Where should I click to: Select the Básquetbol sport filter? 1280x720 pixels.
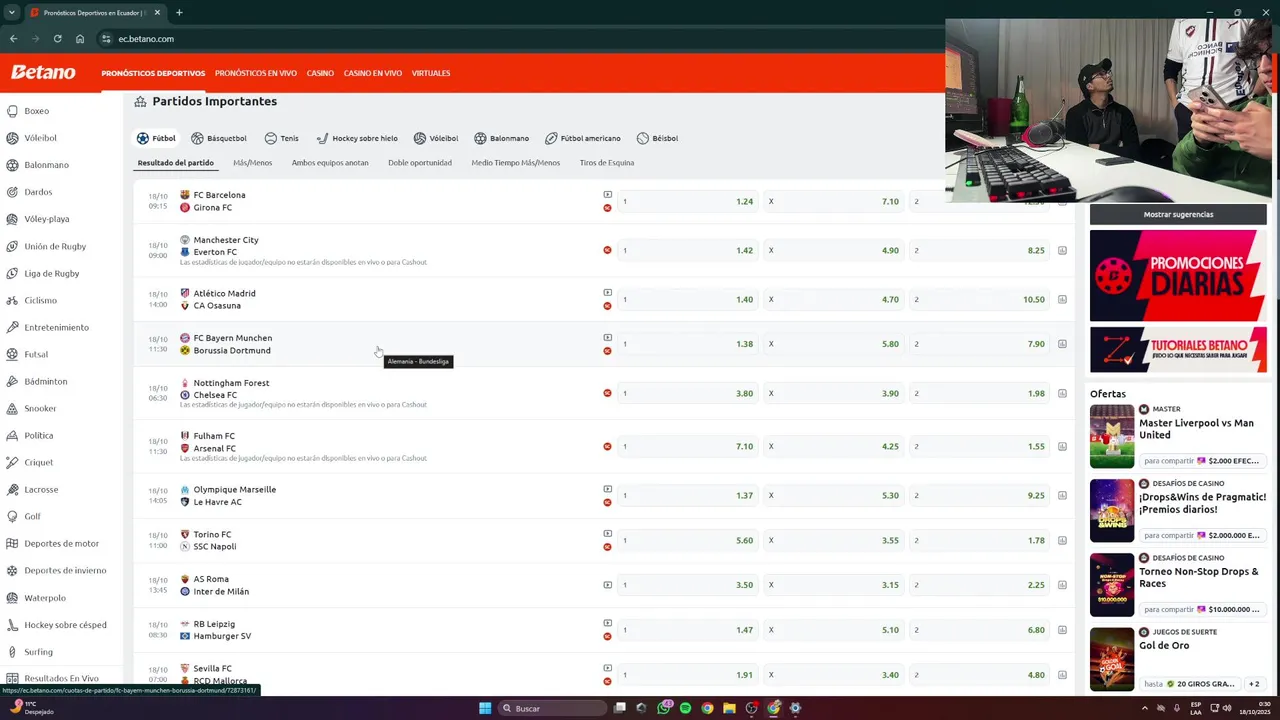[219, 138]
